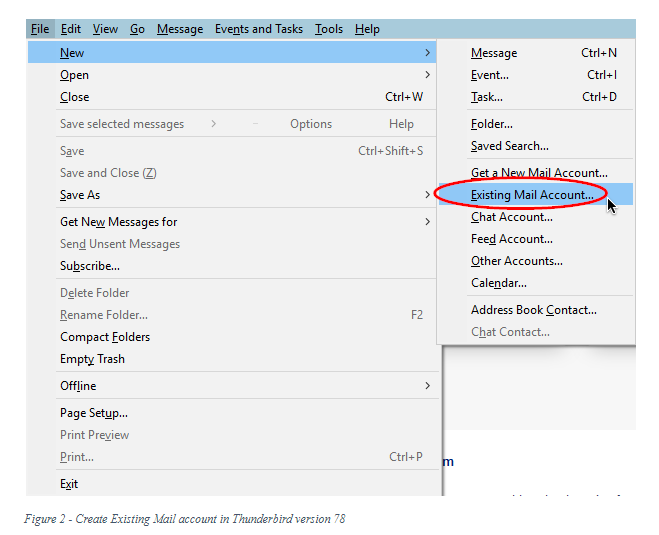Choose Address Book Contact... entry
Image resolution: width=659 pixels, height=535 pixels.
coord(536,310)
